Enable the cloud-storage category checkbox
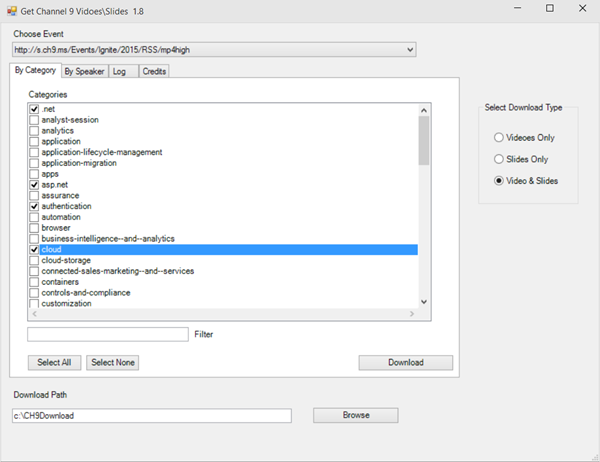 [x=34, y=261]
